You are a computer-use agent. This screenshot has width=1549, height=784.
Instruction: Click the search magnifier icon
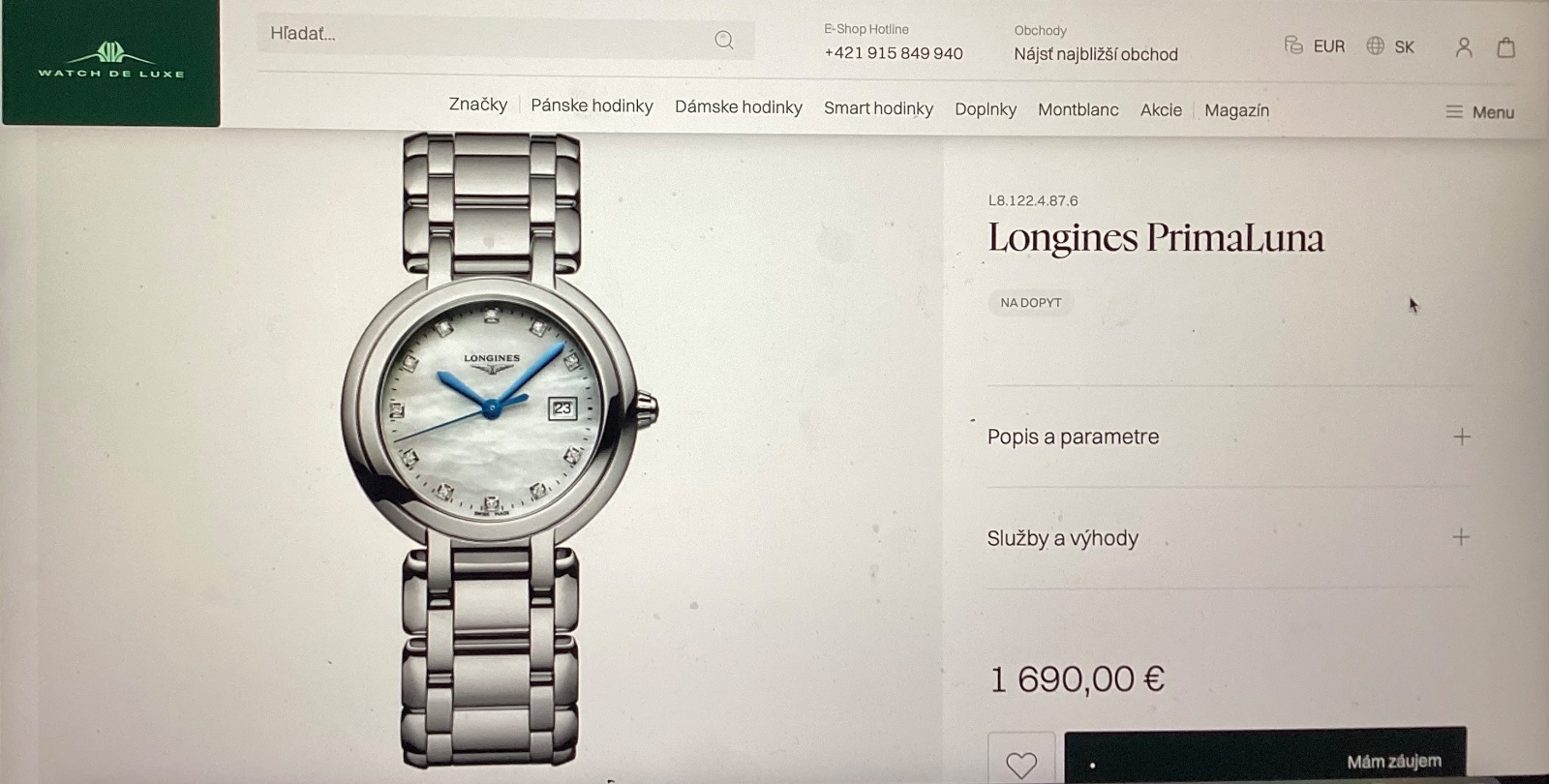coord(723,40)
